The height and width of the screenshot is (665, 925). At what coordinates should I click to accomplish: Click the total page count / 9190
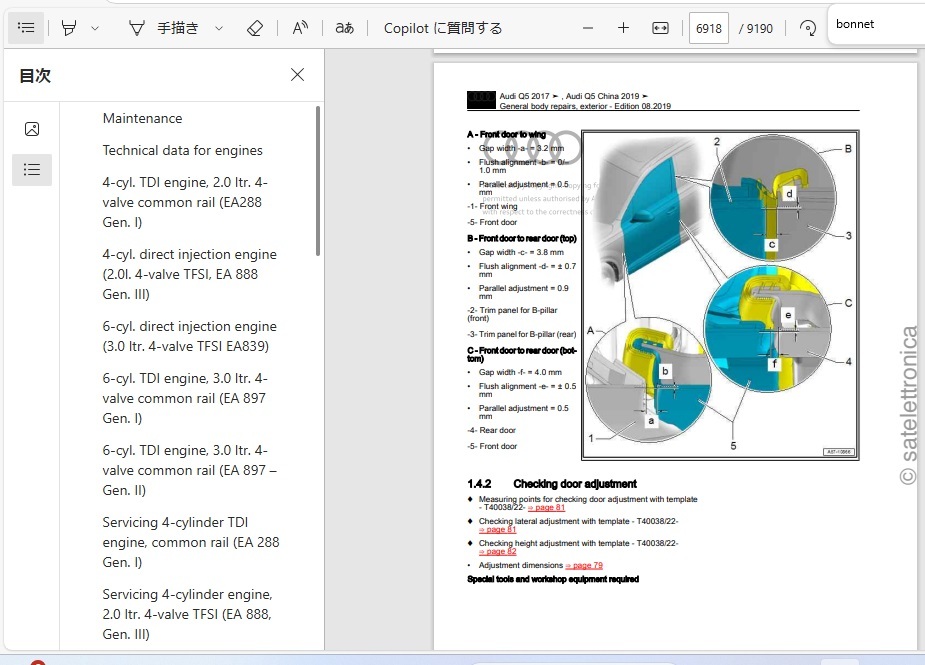pos(756,28)
